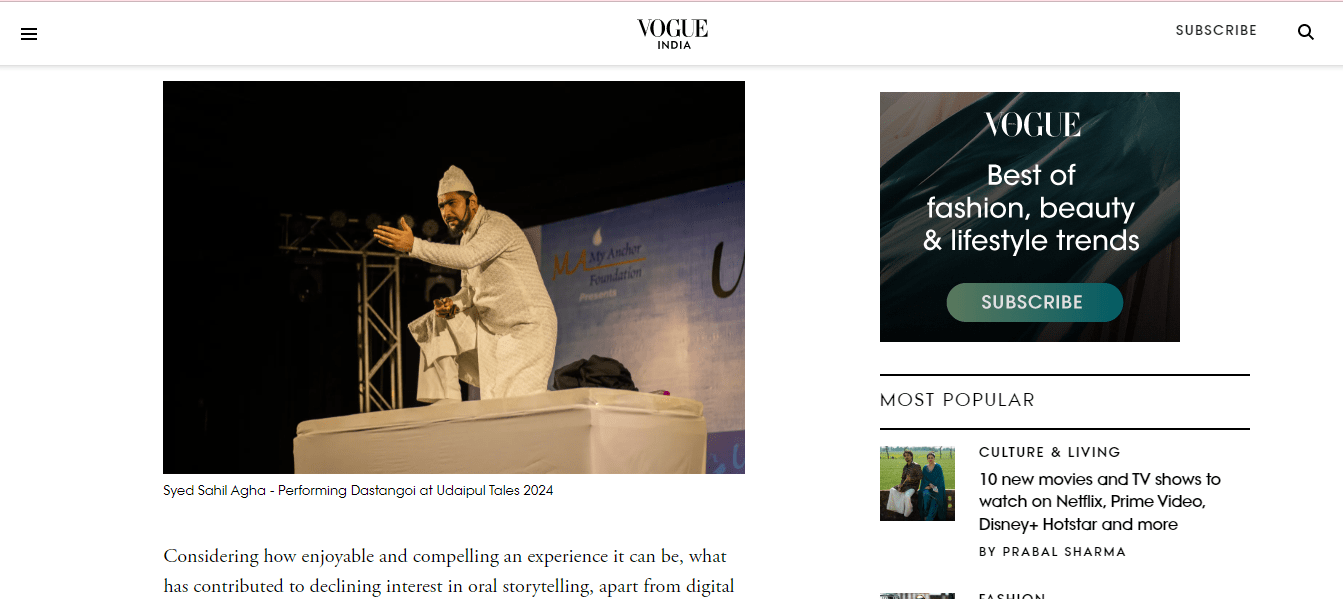View author Prabal Sharma's page

1052,552
